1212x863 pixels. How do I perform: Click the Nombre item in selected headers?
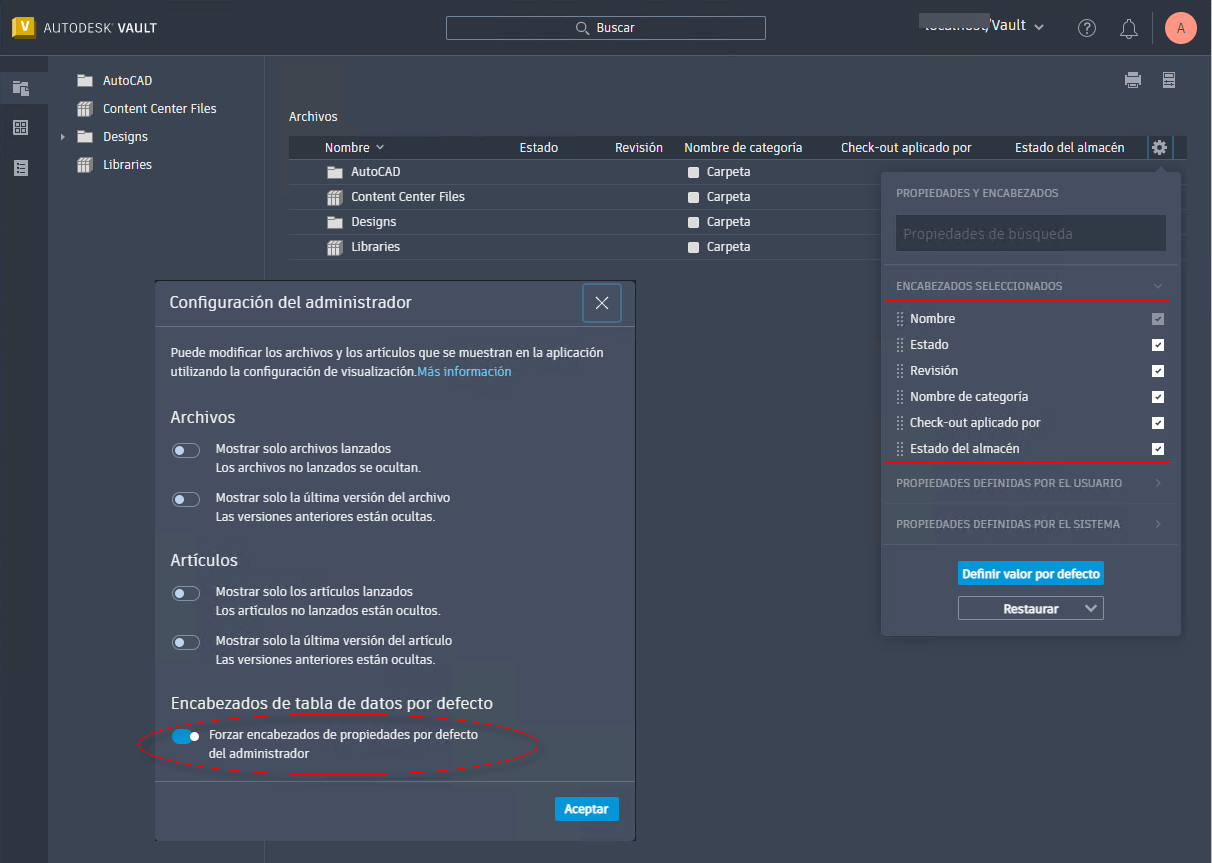[932, 319]
